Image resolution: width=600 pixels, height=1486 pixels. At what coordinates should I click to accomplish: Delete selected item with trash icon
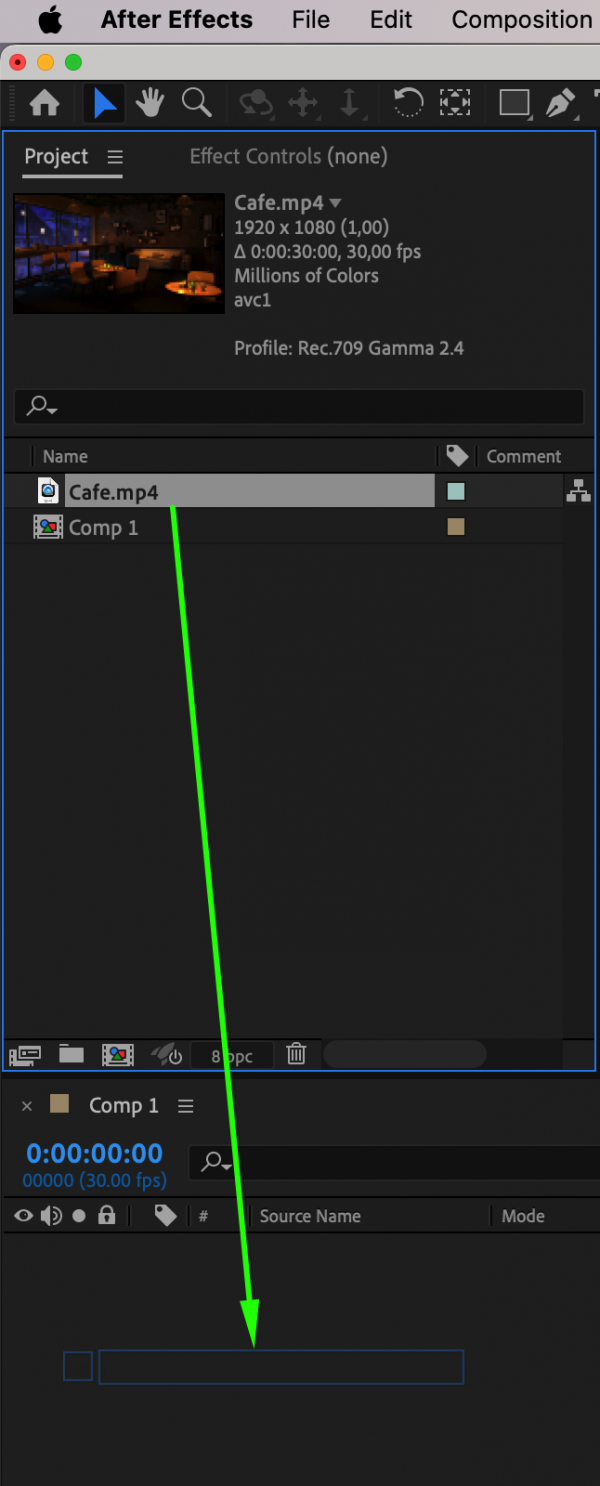[x=296, y=1054]
